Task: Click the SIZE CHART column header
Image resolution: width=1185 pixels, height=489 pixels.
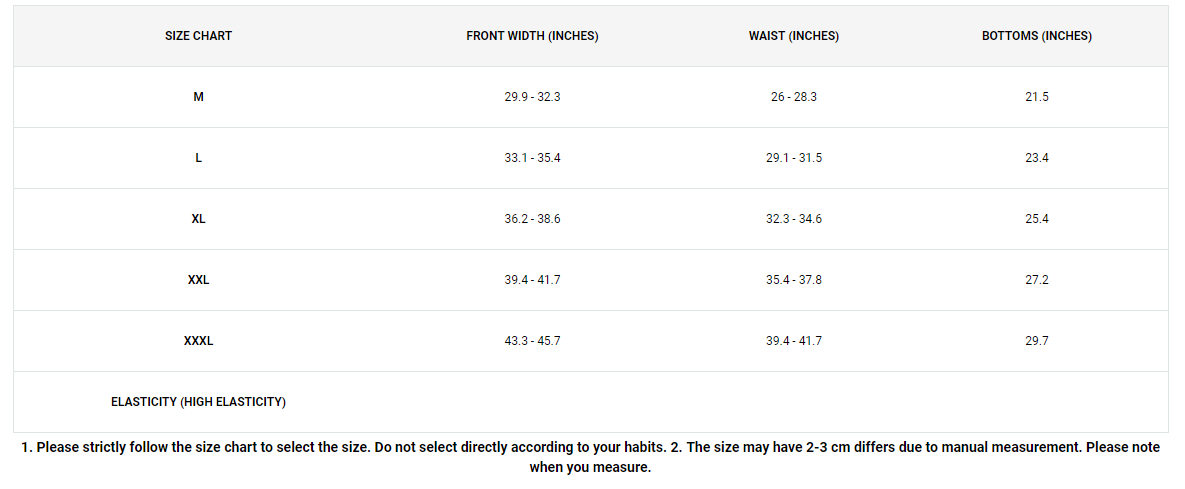Action: coord(198,36)
